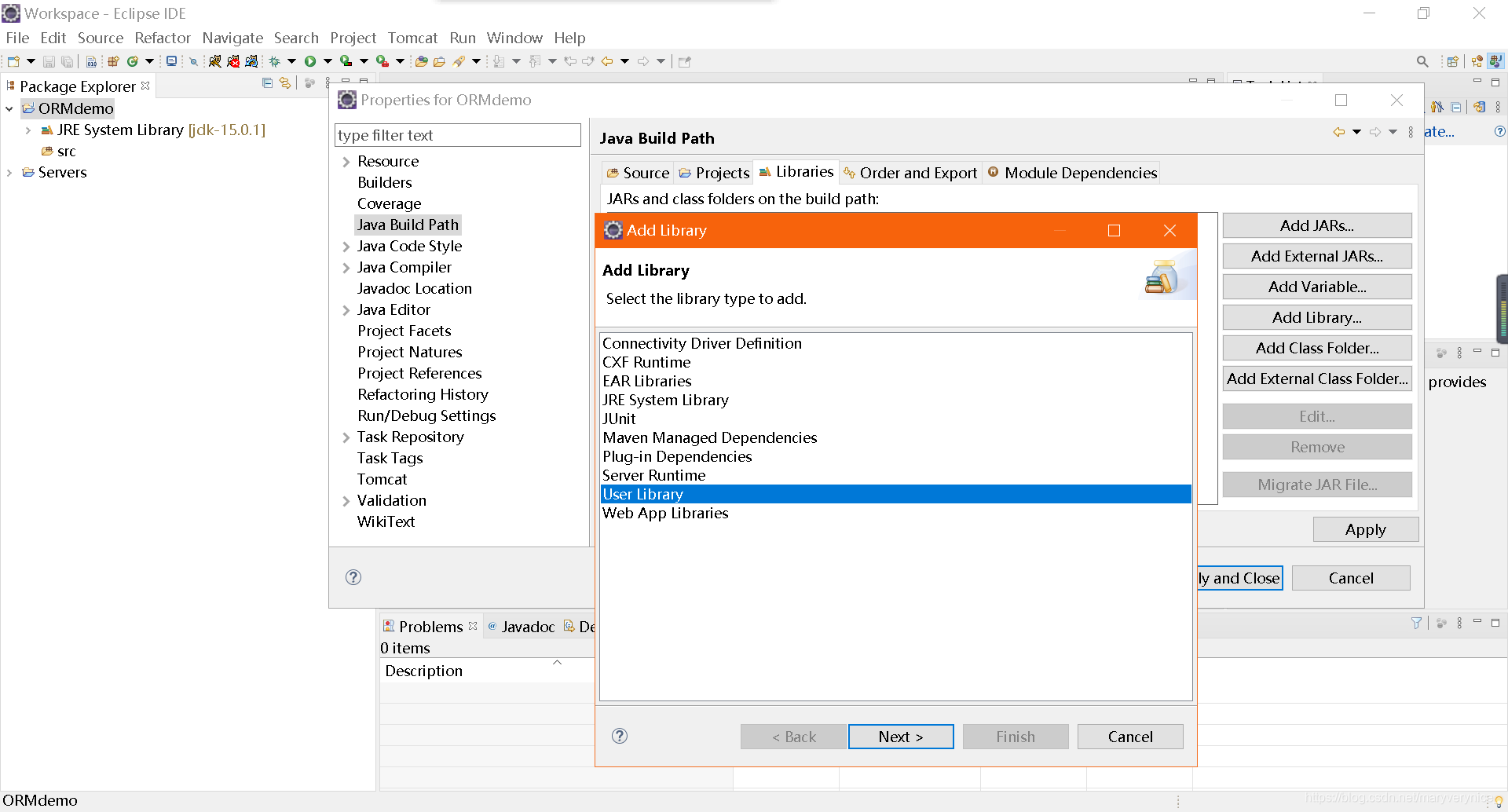Click the Search flashlight toolbar icon
This screenshot has height=812, width=1508.
point(459,61)
